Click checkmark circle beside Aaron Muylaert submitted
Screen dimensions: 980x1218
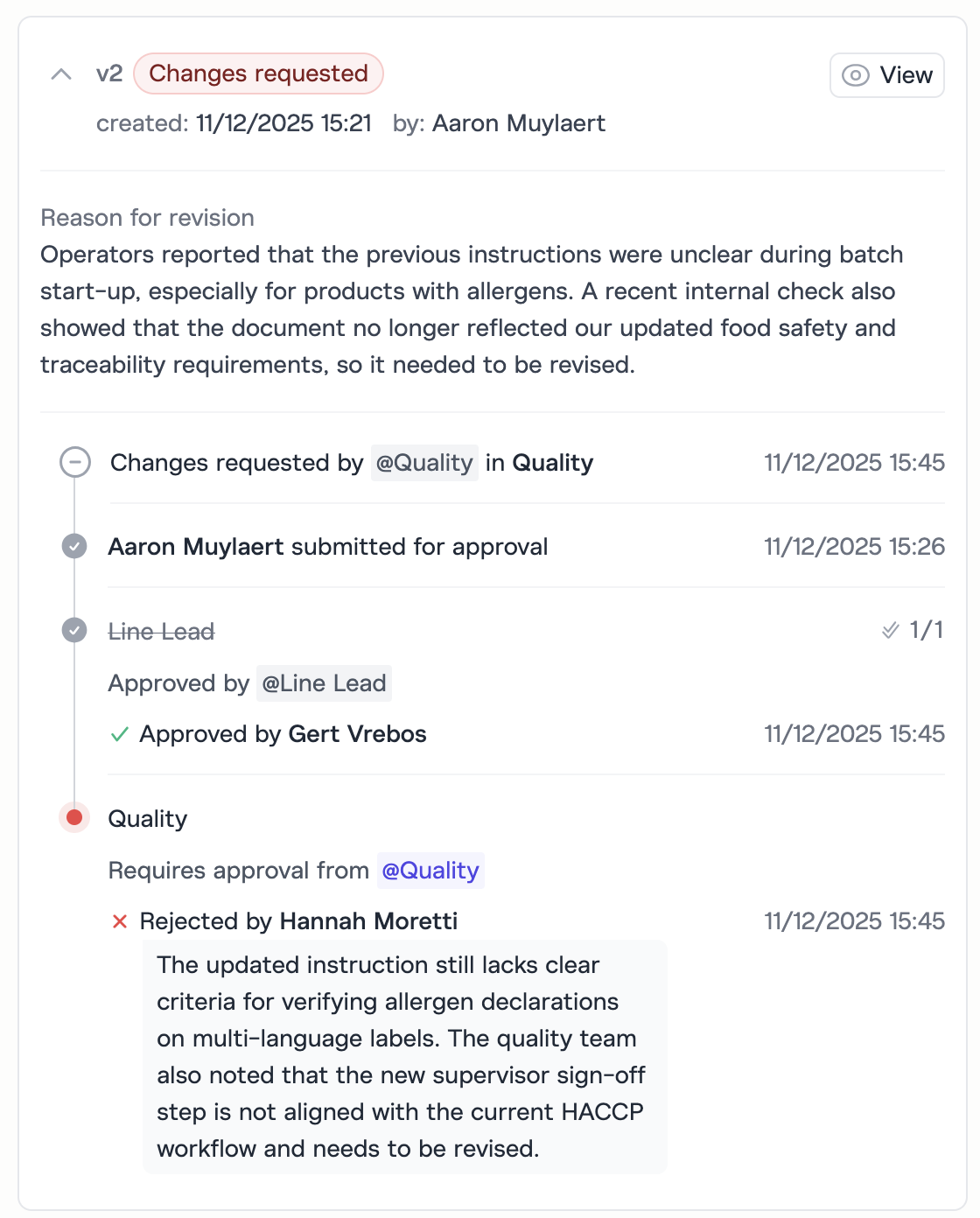coord(74,546)
